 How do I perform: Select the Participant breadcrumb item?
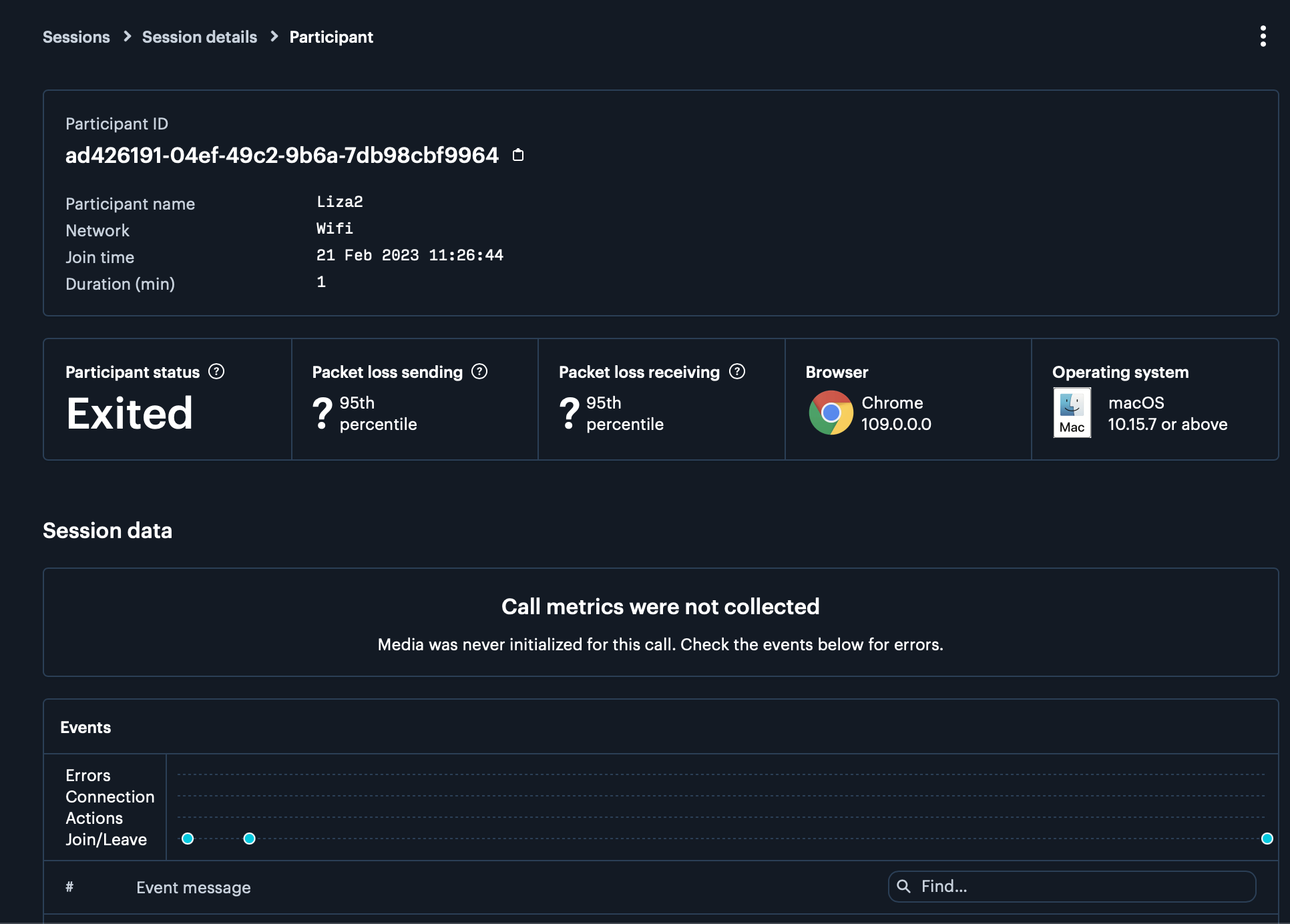[331, 37]
